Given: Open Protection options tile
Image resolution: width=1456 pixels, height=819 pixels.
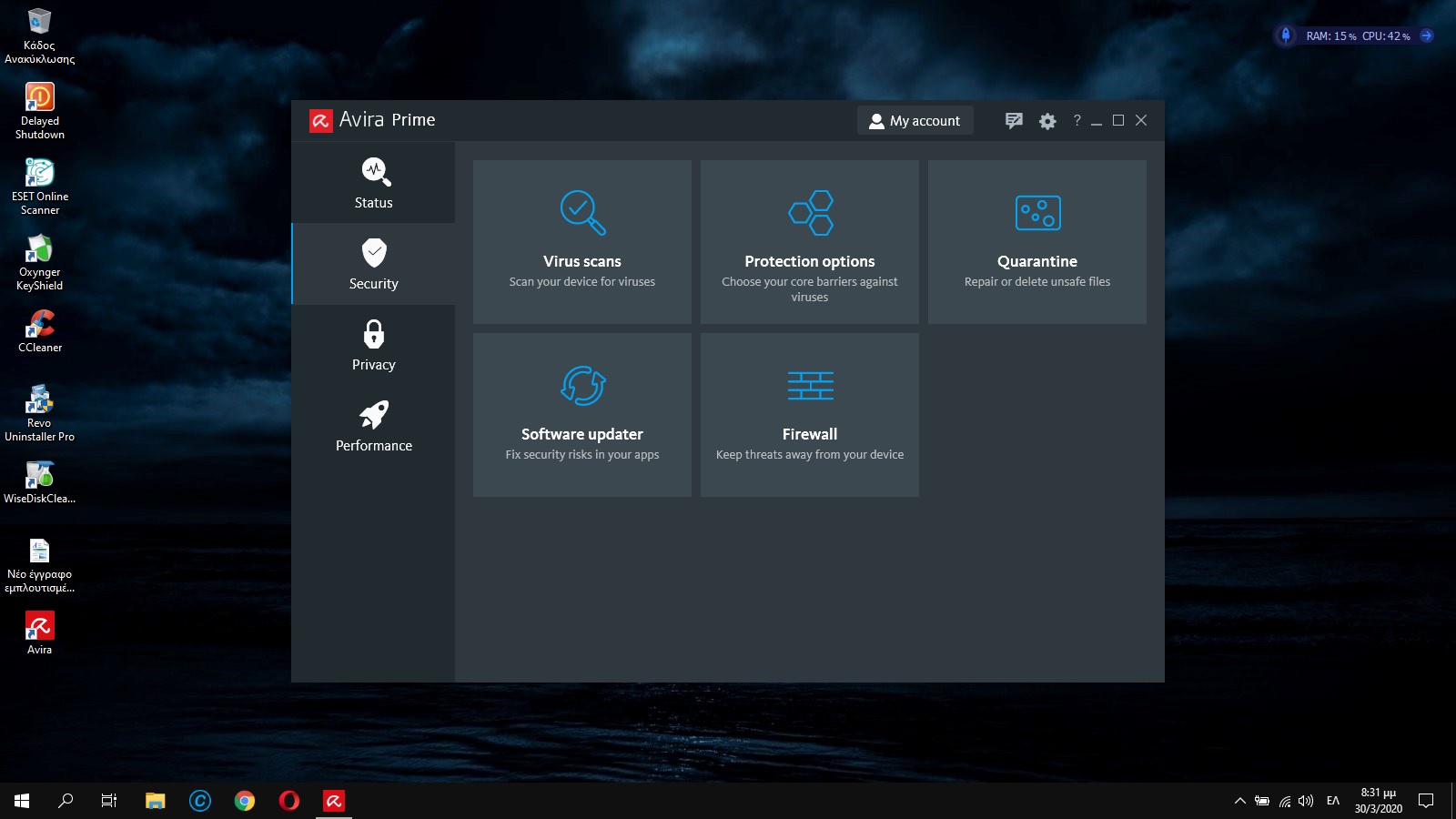Looking at the screenshot, I should 810,242.
